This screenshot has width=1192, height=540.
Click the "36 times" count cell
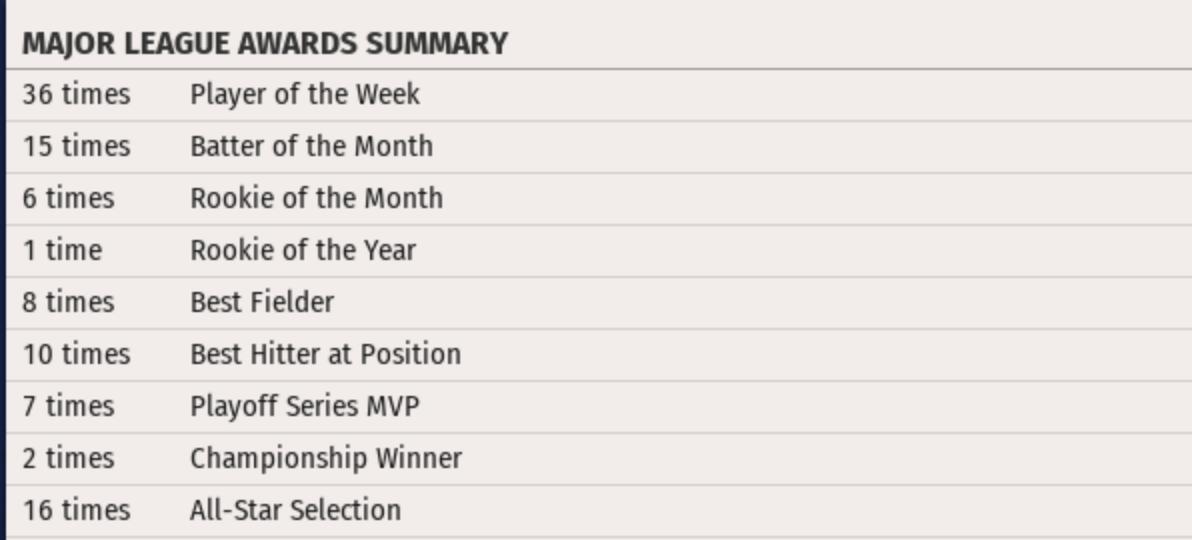[x=76, y=95]
